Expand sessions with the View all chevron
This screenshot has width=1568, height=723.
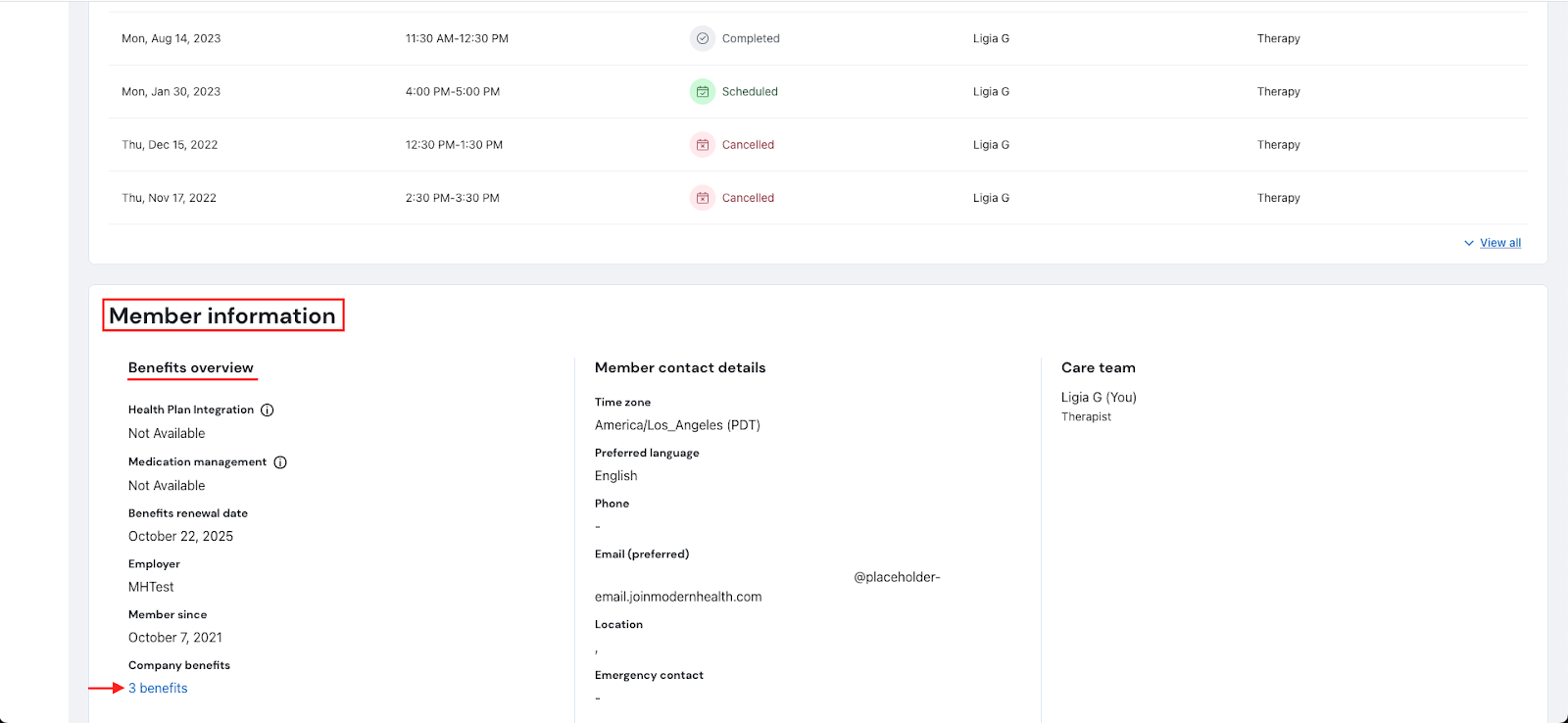point(1468,243)
